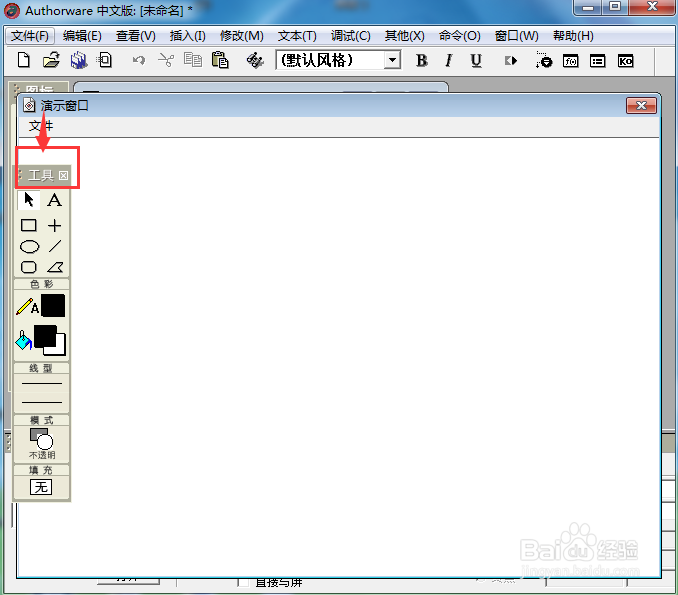
Task: Minimize the Authorware main window
Action: 588,7
